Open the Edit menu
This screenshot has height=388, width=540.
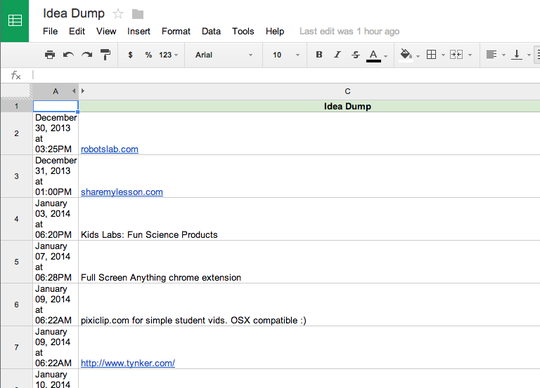click(77, 31)
